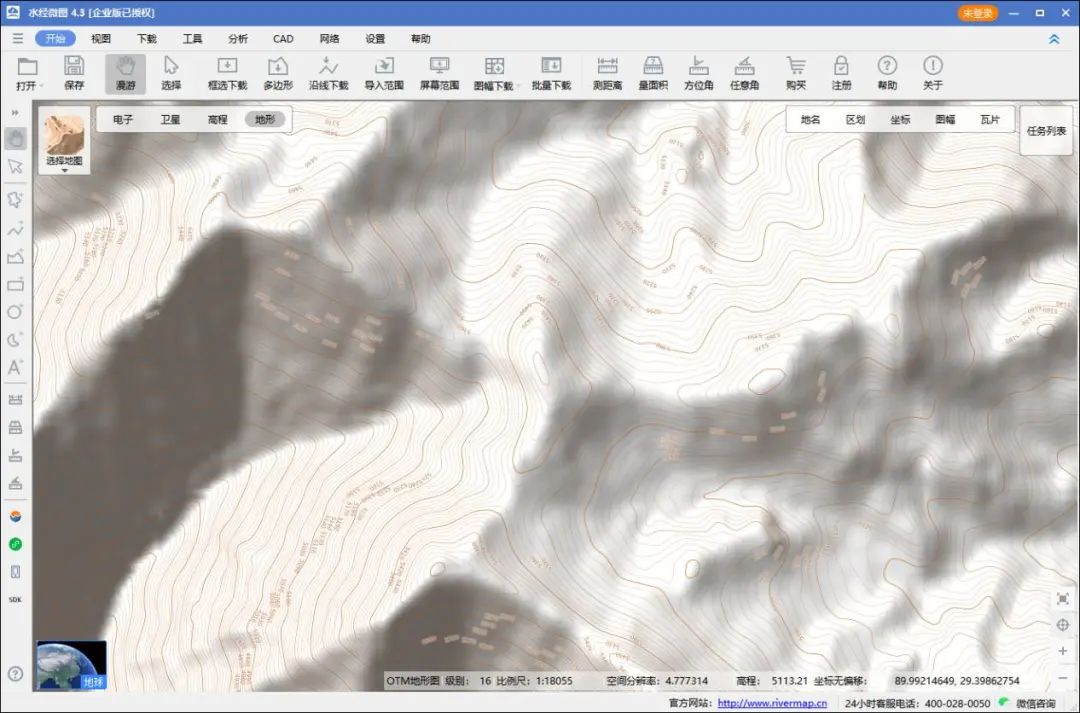Open the 购买 shopping cart
Viewport: 1080px width, 713px height.
(796, 74)
